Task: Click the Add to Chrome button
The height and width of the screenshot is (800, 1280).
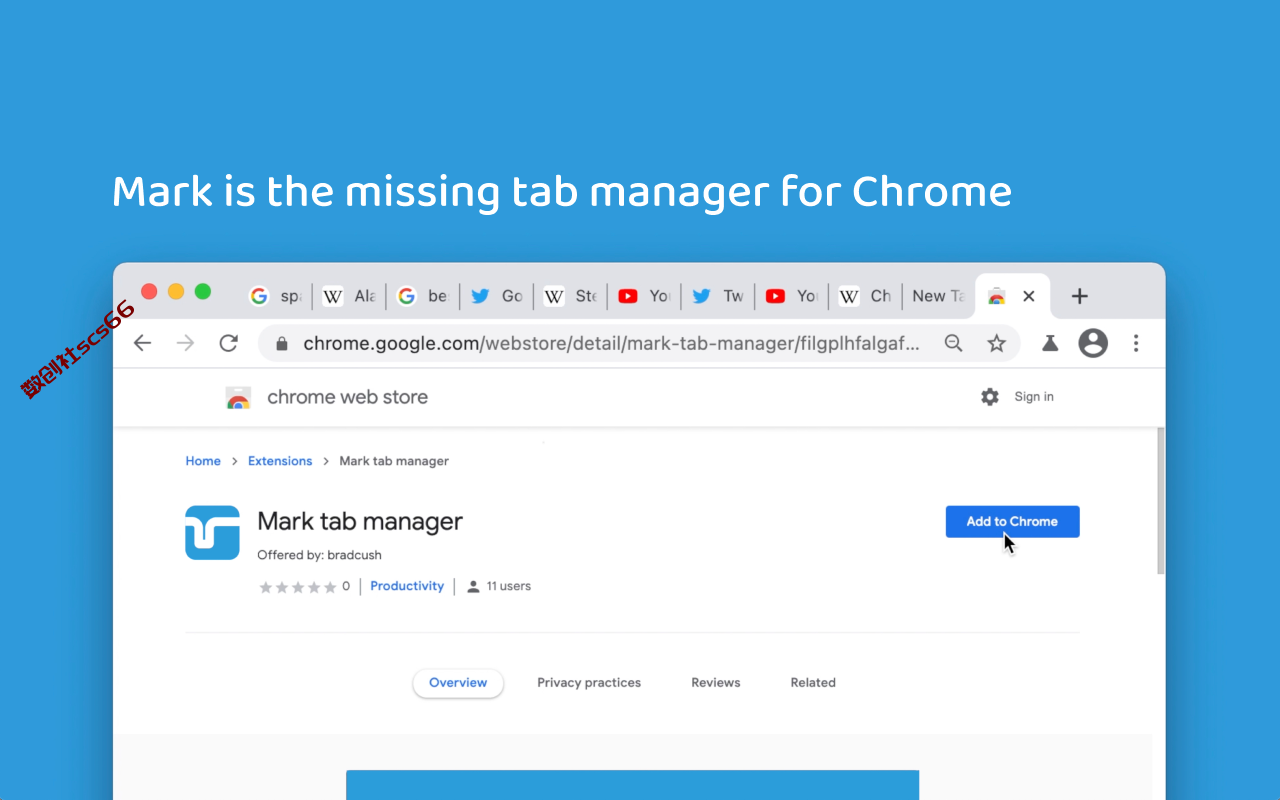Action: [x=1012, y=522]
